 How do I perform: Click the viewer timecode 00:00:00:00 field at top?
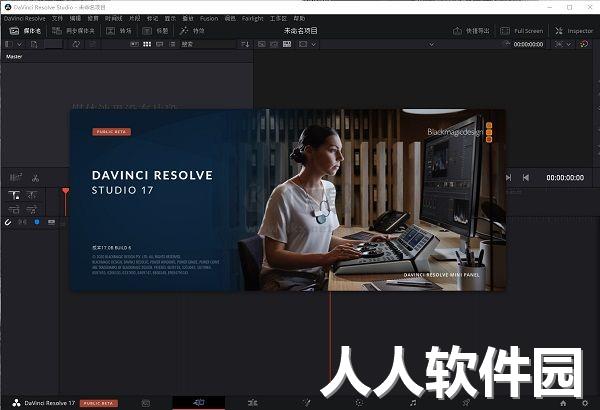click(528, 44)
